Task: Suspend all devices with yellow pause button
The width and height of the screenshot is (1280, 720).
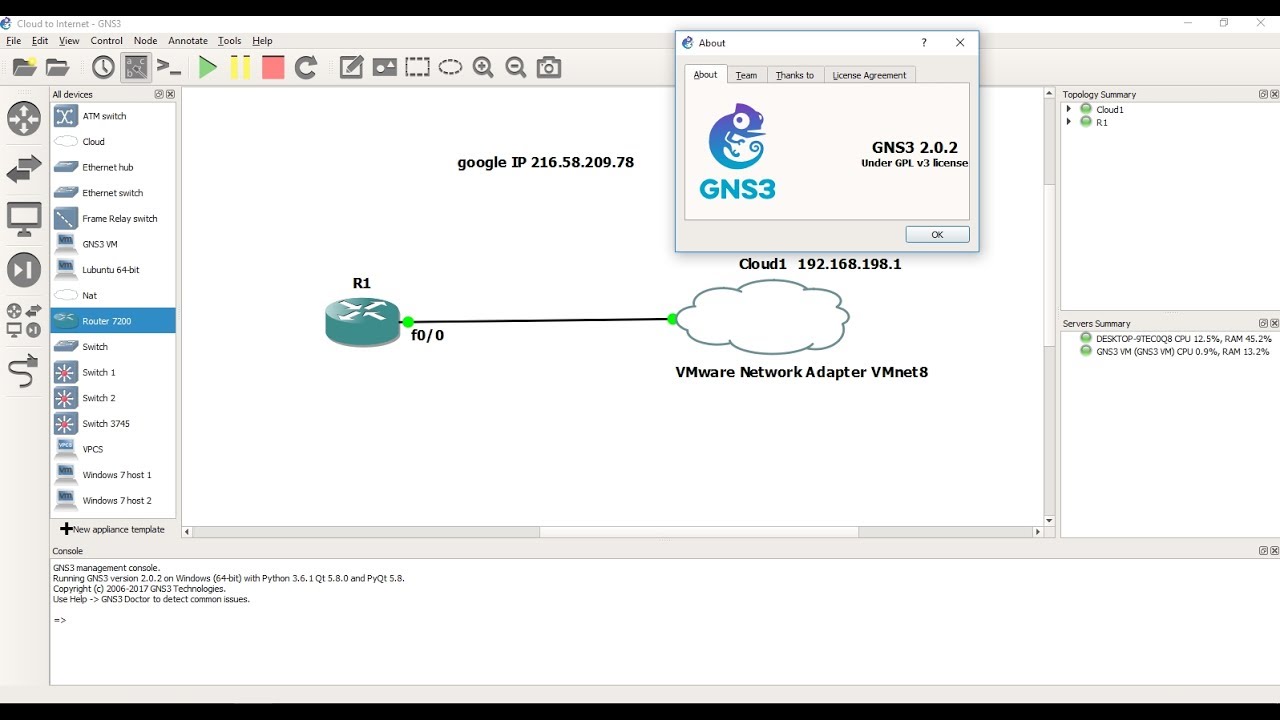Action: pos(240,67)
